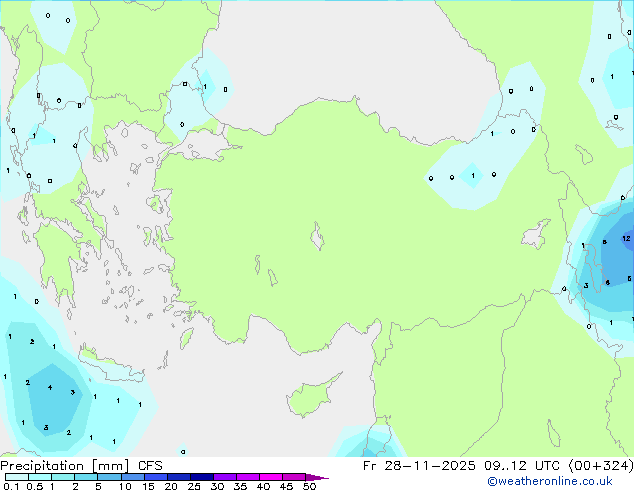Screen dimensions: 634x490
Task: Click the 35–40 mm legend swatch
Action: click(x=248, y=477)
